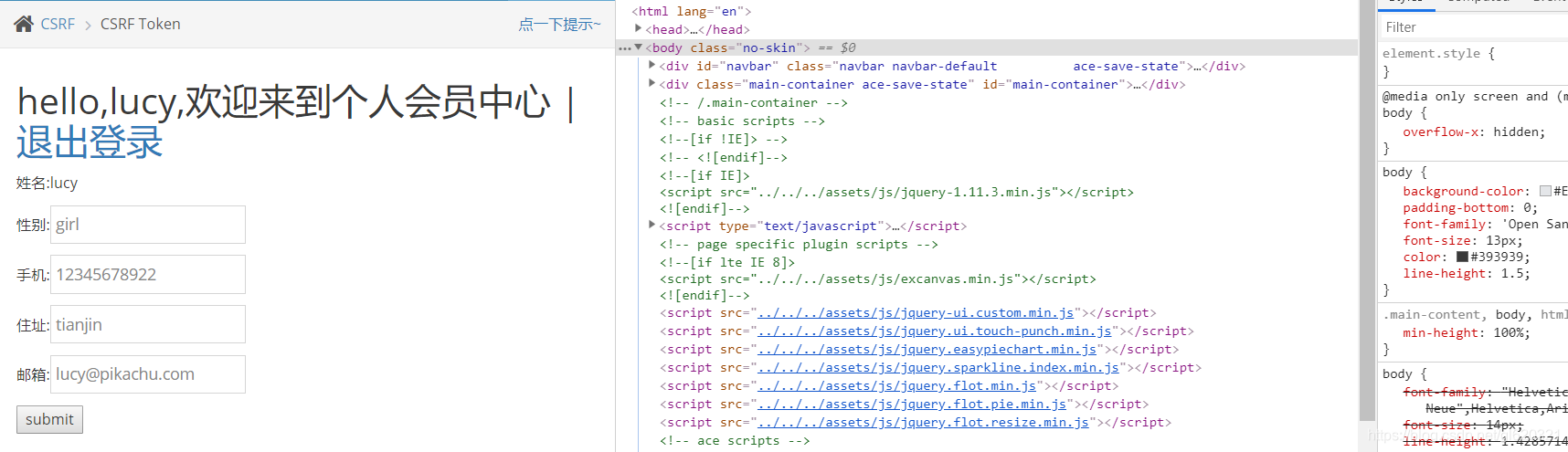Select the html lang en line
This screenshot has height=452, width=1568.
click(692, 11)
